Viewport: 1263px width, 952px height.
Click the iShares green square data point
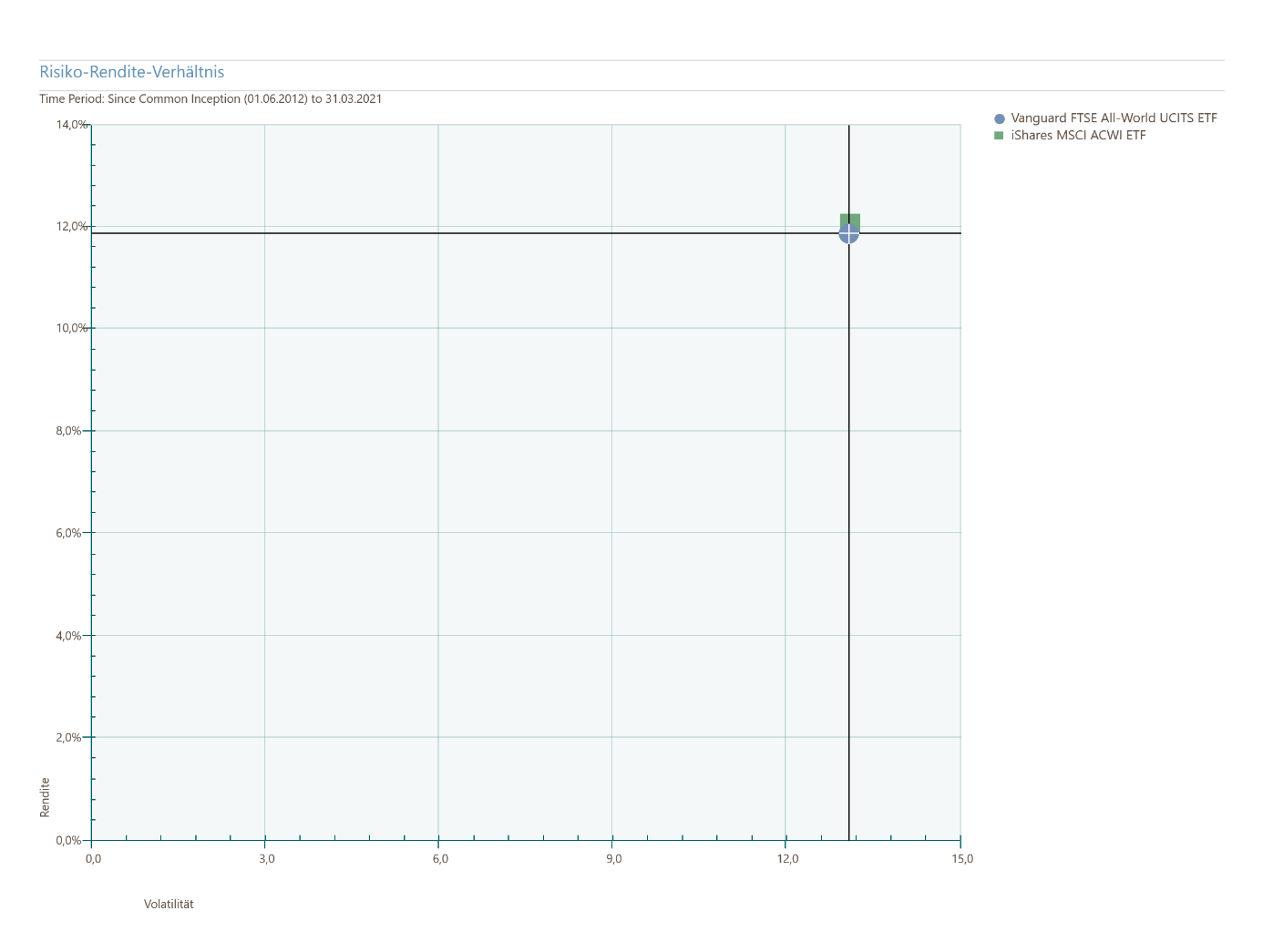pos(850,221)
